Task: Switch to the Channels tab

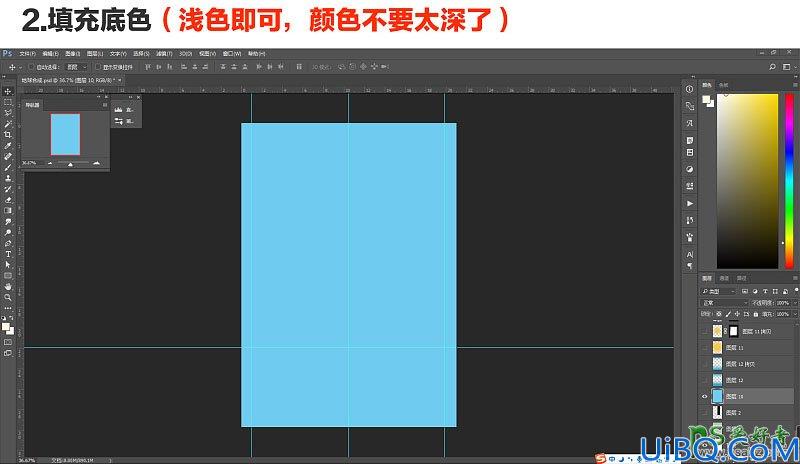Action: pyautogui.click(x=724, y=278)
